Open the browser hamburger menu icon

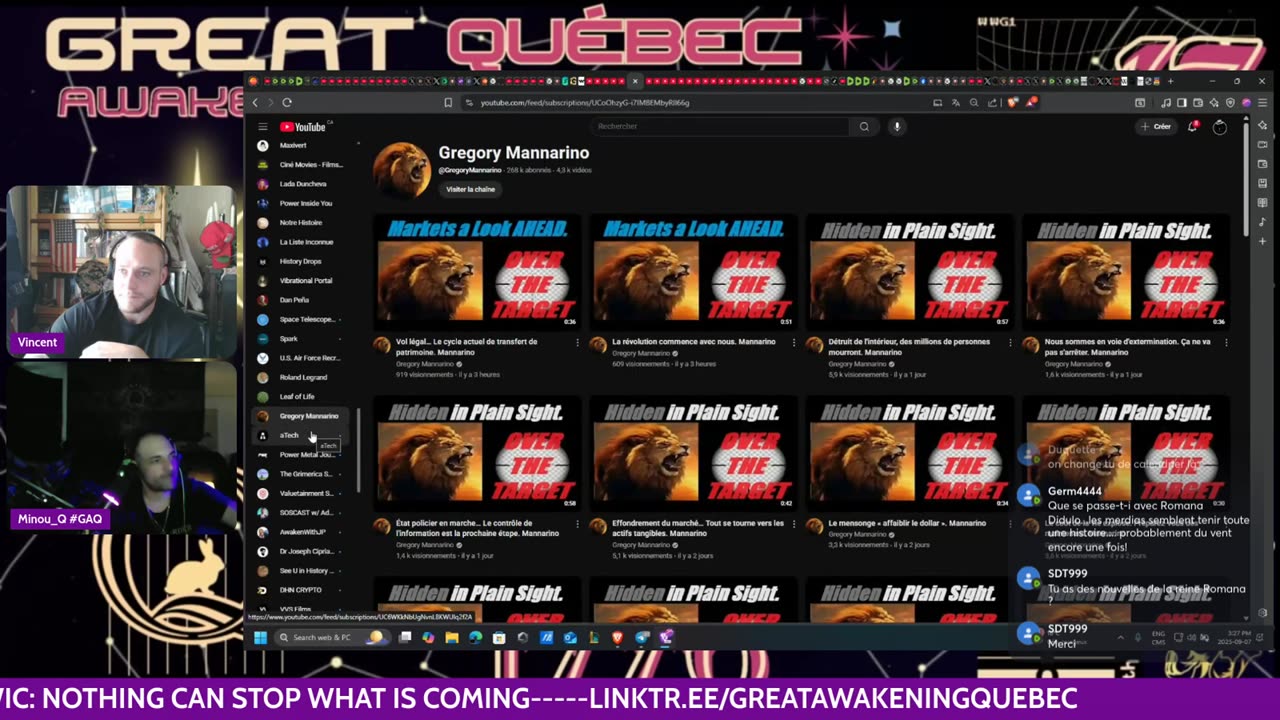[x=1262, y=102]
